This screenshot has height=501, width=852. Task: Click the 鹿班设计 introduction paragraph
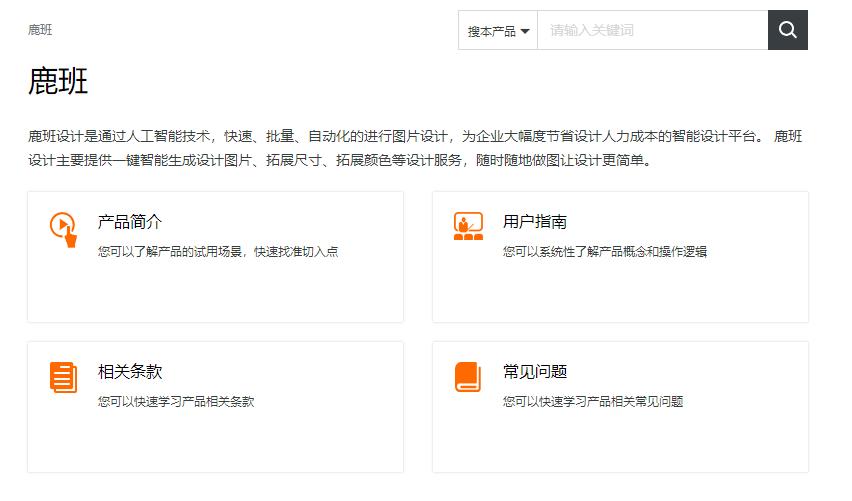click(415, 148)
